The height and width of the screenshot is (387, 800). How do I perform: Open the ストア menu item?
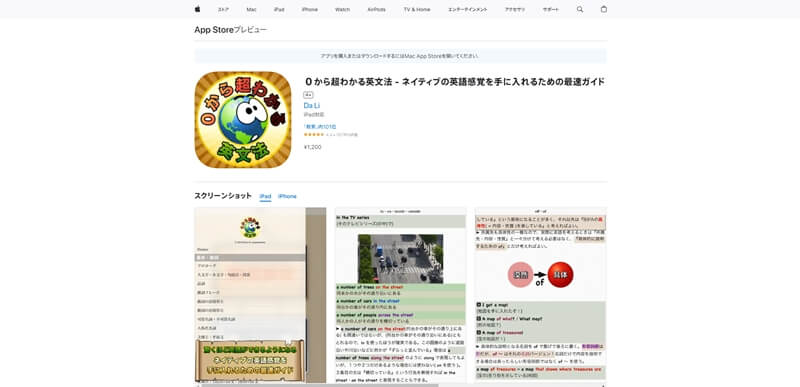pyautogui.click(x=223, y=10)
